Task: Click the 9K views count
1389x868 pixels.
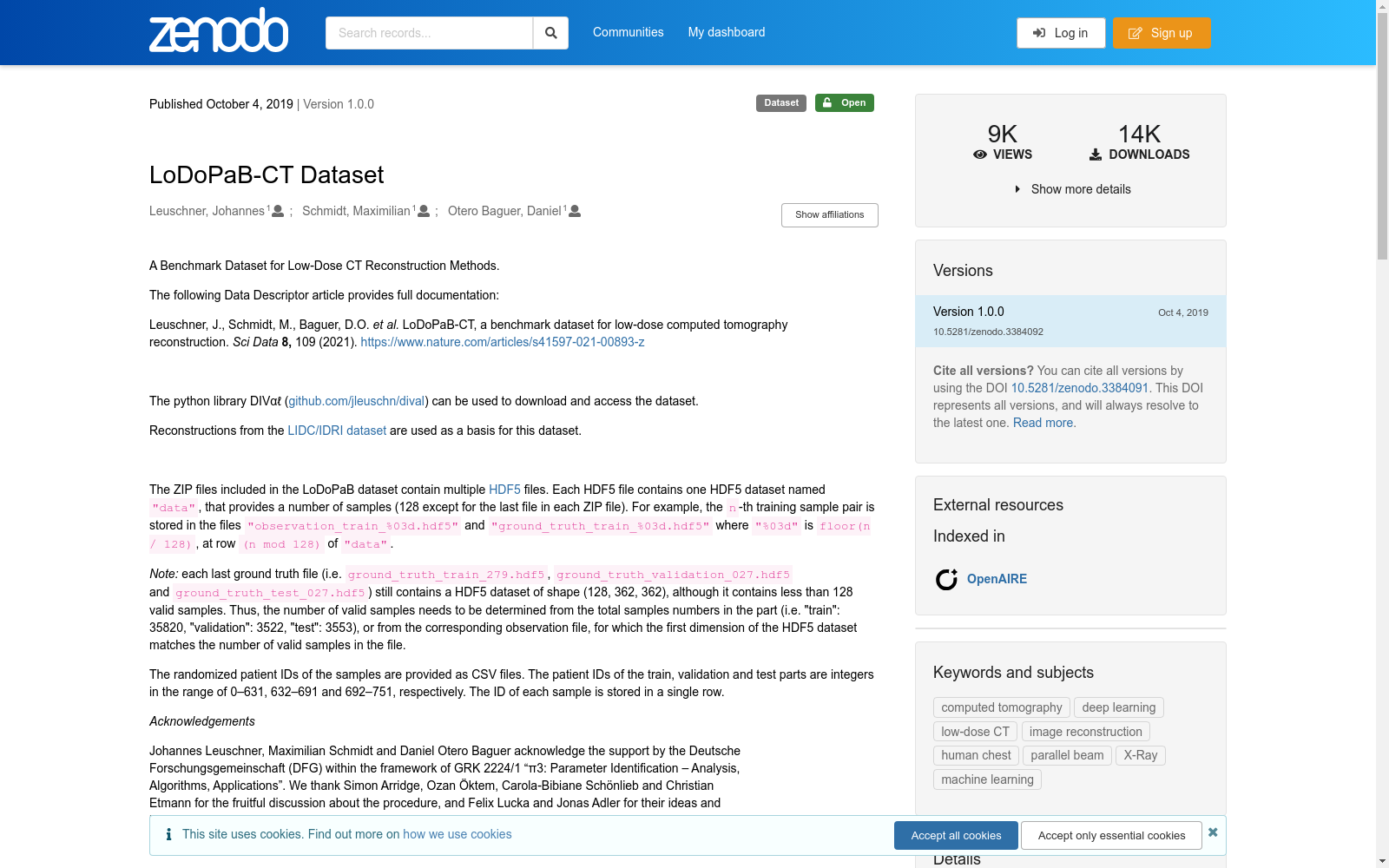Action: click(1003, 134)
